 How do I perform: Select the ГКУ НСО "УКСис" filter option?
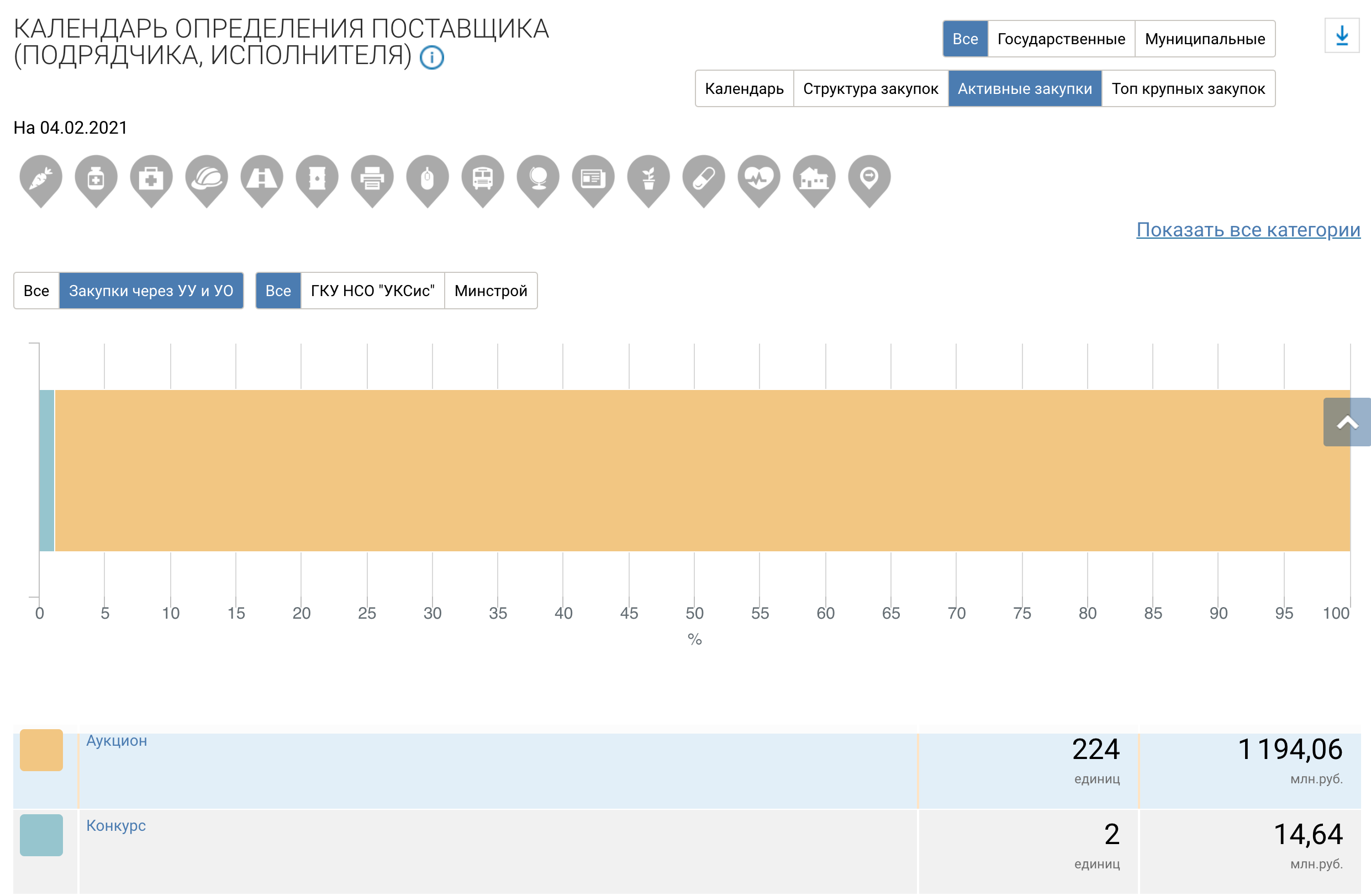pyautogui.click(x=373, y=291)
